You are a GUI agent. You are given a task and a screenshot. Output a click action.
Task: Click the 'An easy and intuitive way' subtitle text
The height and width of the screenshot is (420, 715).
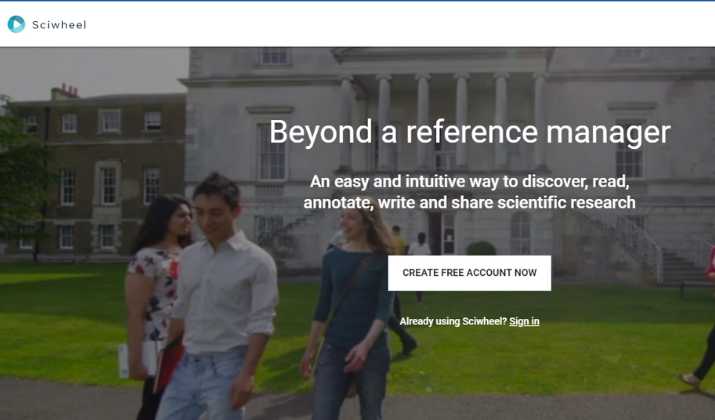tap(469, 192)
